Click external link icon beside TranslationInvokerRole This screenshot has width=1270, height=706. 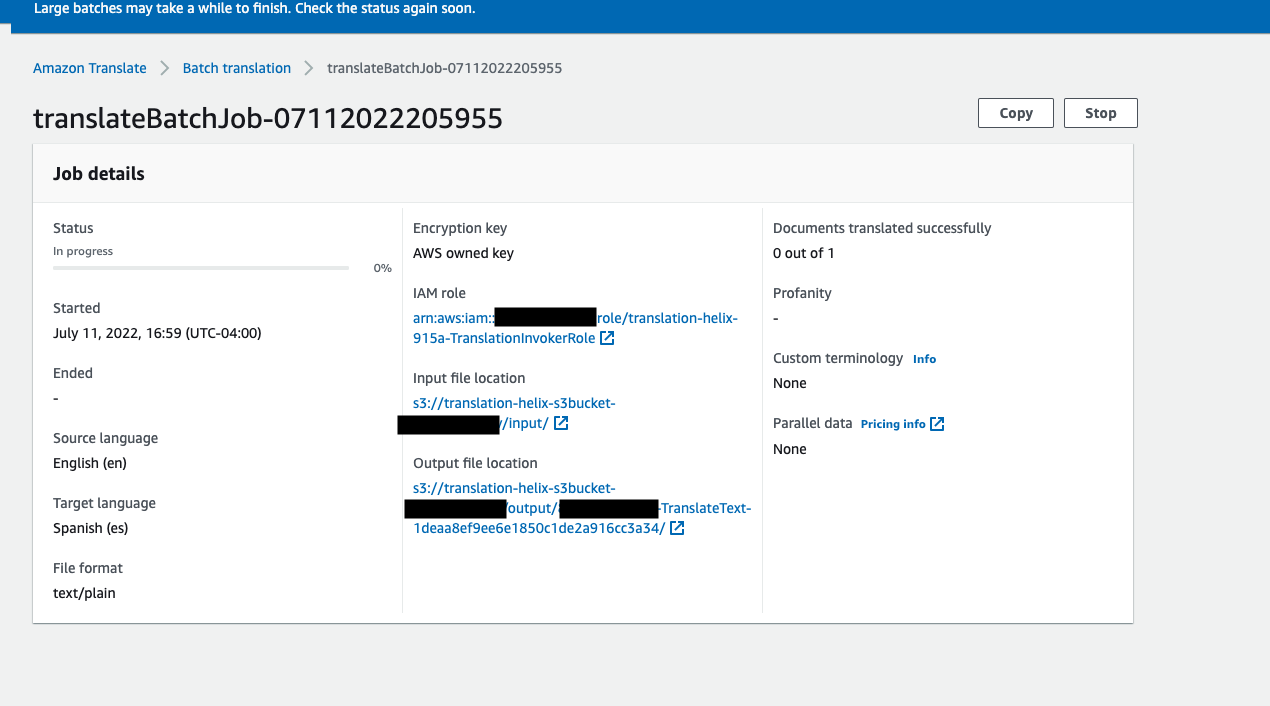(x=607, y=338)
